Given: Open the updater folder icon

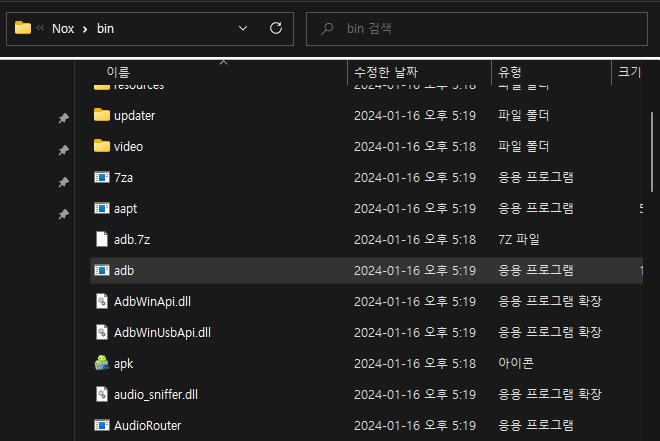Looking at the screenshot, I should (101, 115).
